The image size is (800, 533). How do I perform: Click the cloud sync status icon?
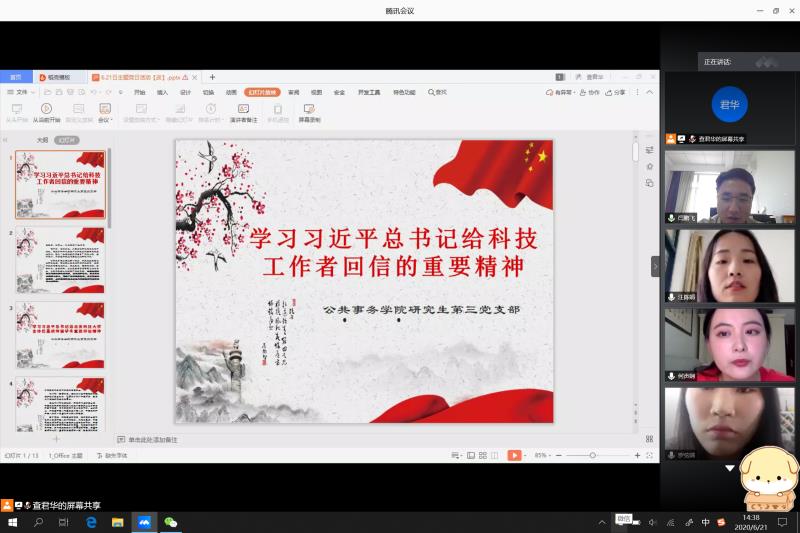click(549, 92)
